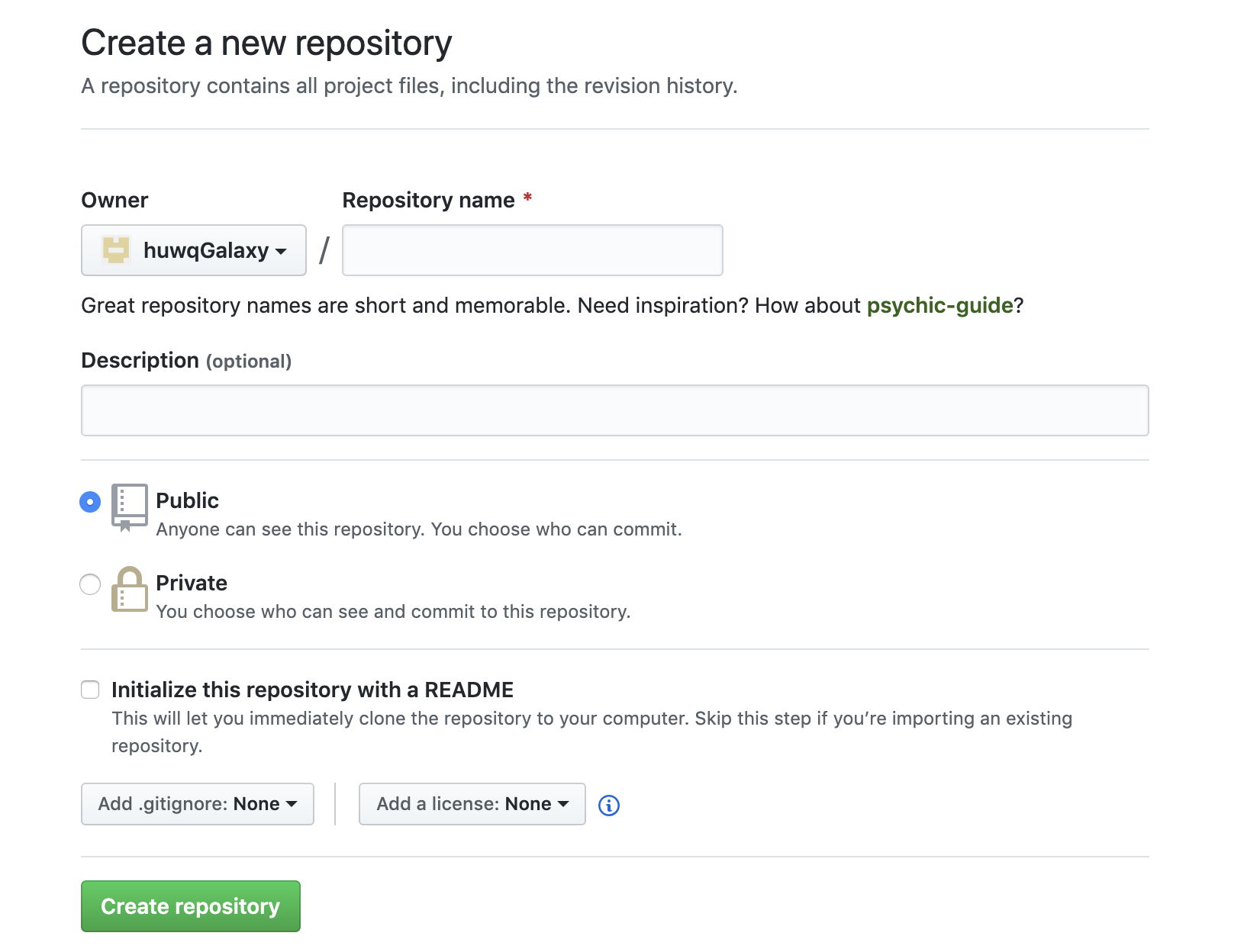Click the Public repository book icon
This screenshot has height=952, width=1244.
(x=129, y=507)
